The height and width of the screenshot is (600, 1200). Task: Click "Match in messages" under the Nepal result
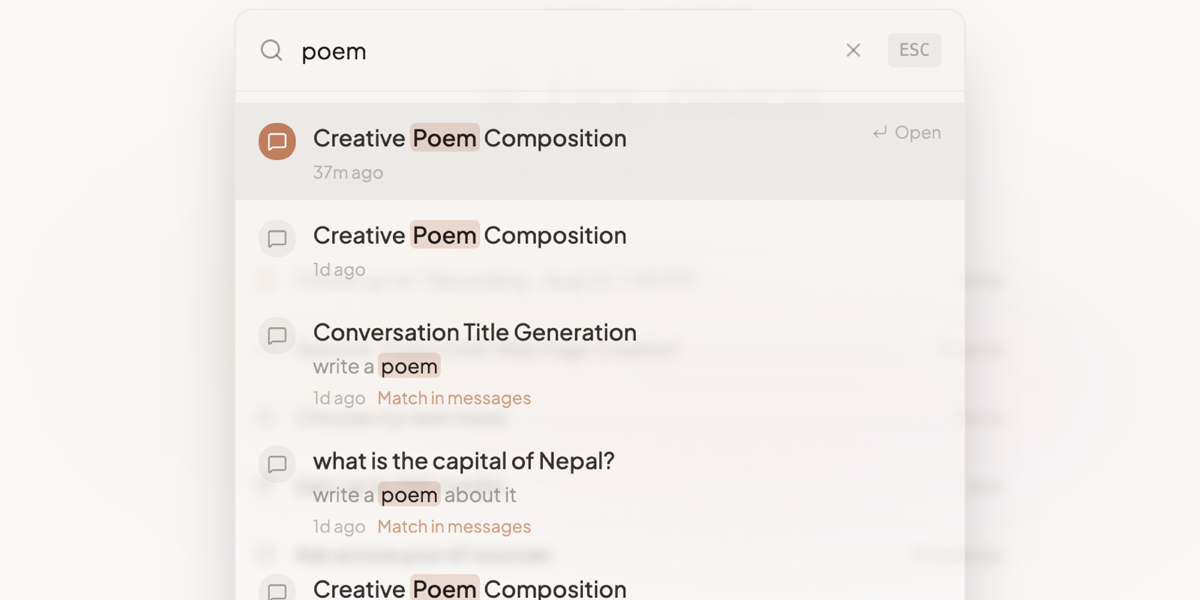coord(454,527)
